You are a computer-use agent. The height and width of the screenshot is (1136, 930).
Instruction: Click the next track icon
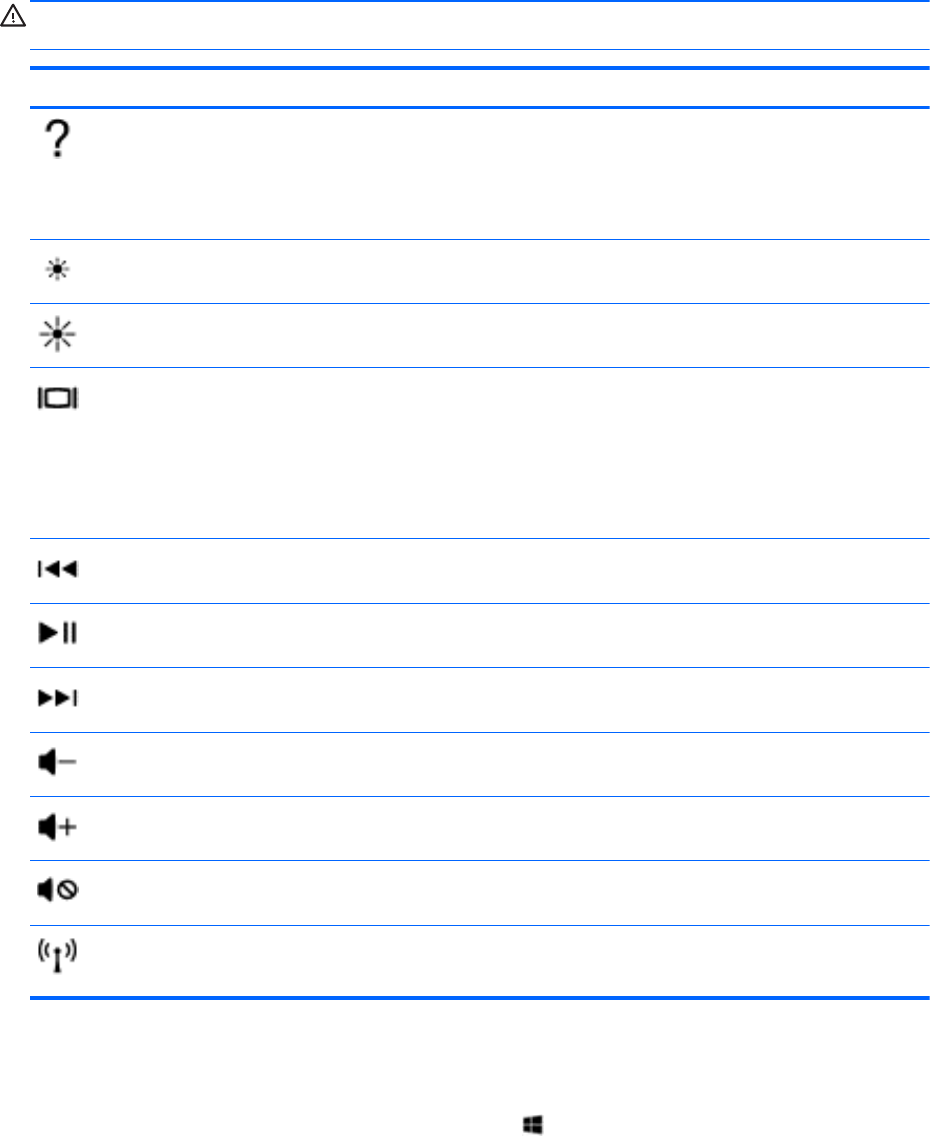(59, 699)
